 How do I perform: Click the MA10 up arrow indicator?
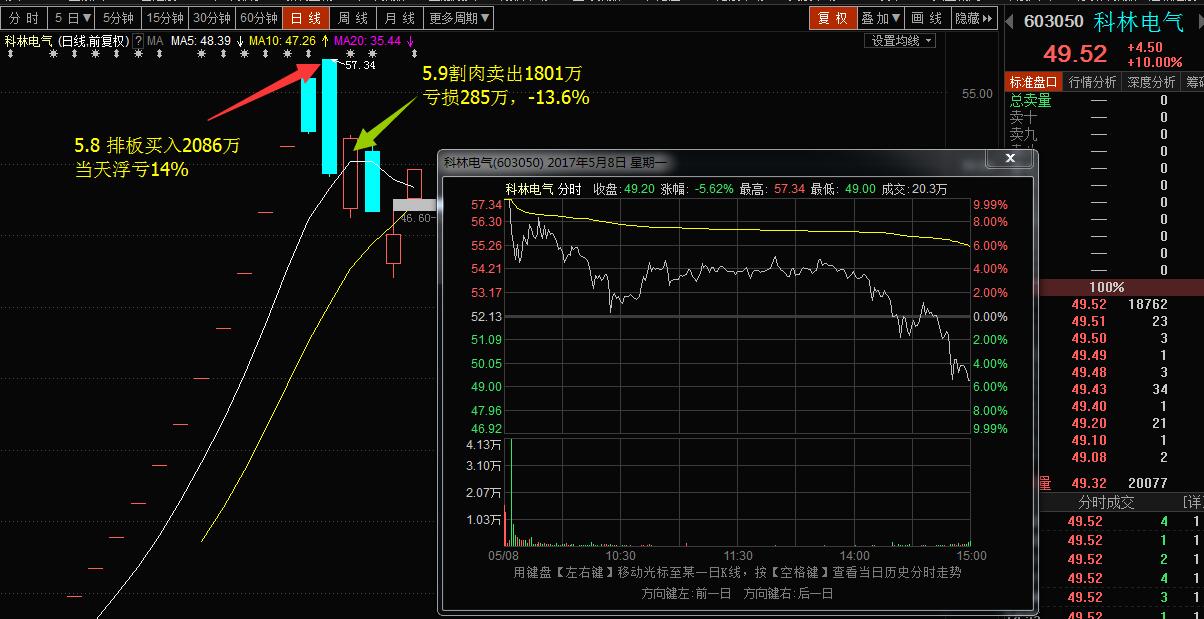[323, 41]
